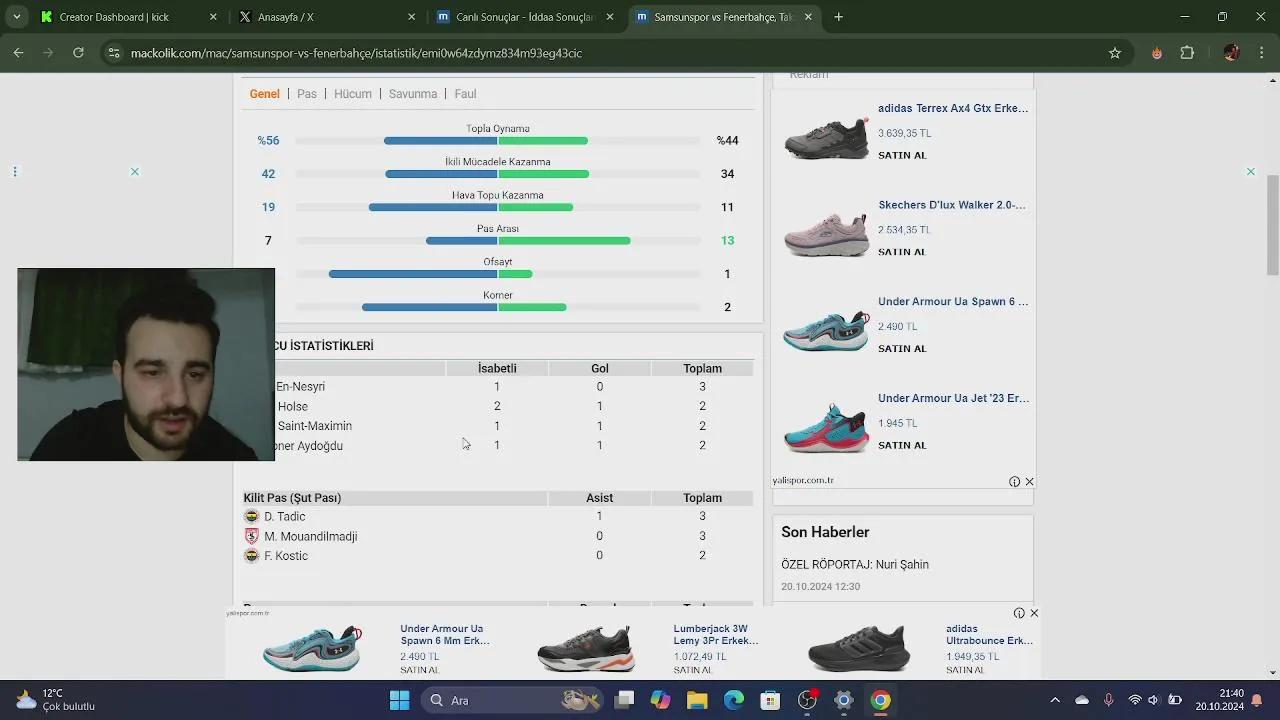Open OBS Studio from taskbar
1280x720 pixels.
[x=807, y=700]
